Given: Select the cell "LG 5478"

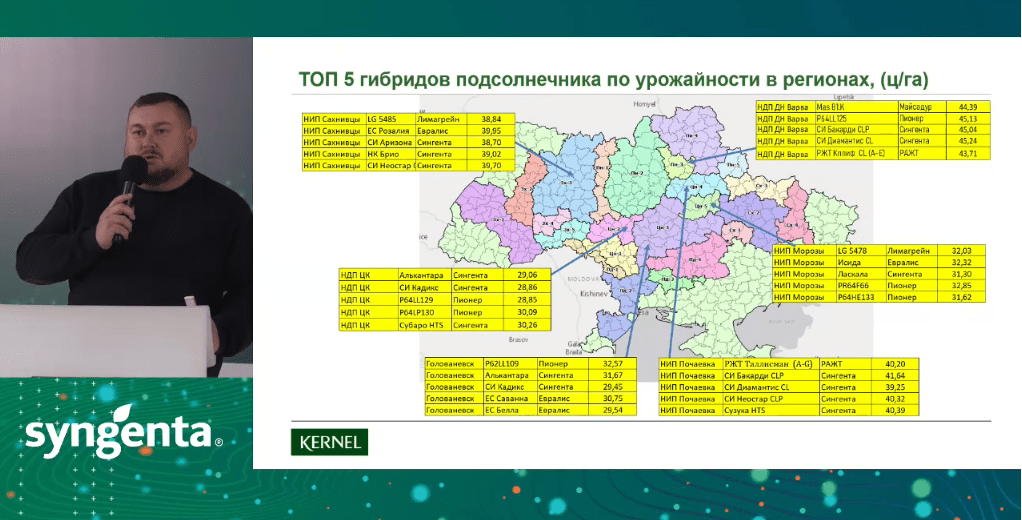Looking at the screenshot, I should point(860,251).
